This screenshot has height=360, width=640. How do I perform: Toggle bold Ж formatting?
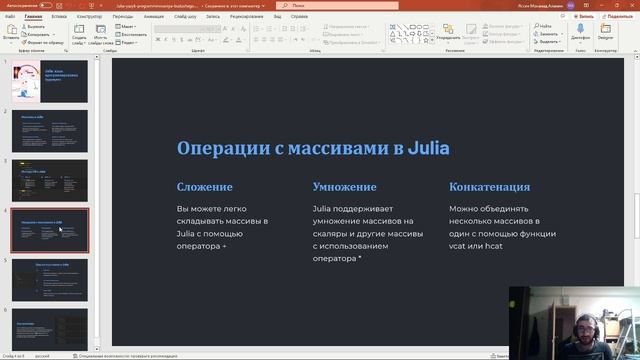[x=158, y=40]
